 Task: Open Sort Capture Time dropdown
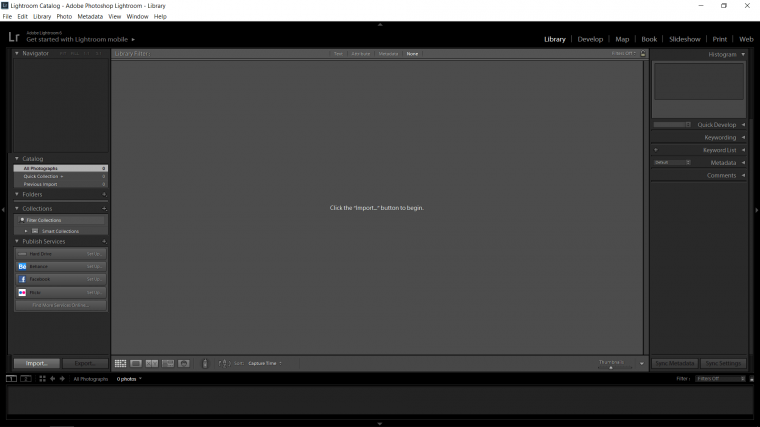point(265,363)
